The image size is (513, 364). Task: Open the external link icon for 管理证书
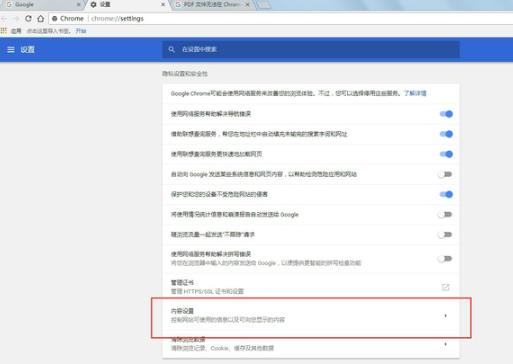click(x=445, y=287)
